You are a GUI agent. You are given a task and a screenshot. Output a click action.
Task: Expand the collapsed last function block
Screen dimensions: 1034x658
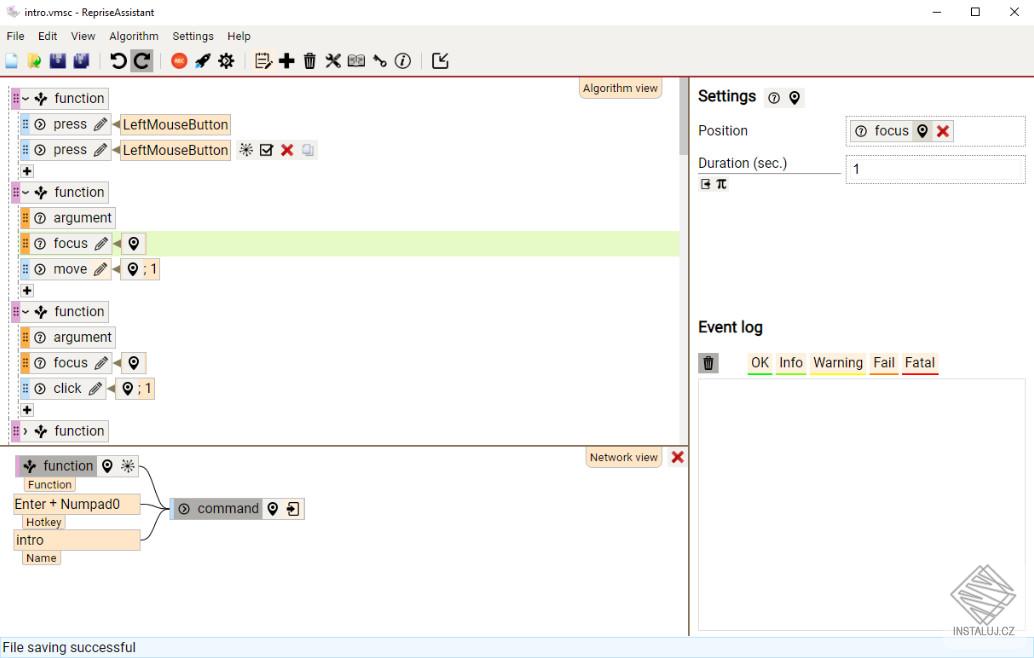[25, 431]
